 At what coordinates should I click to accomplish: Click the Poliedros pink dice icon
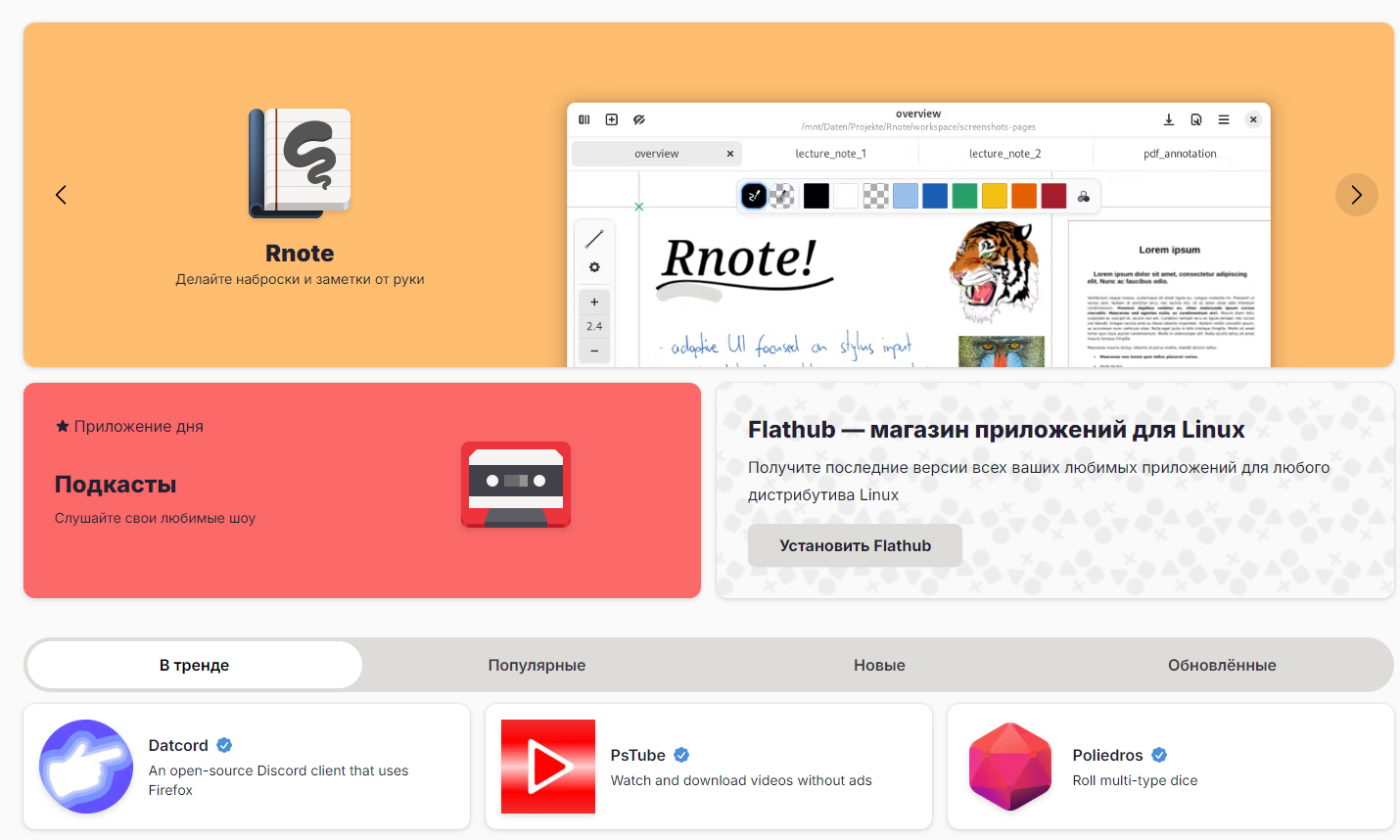(x=1010, y=767)
